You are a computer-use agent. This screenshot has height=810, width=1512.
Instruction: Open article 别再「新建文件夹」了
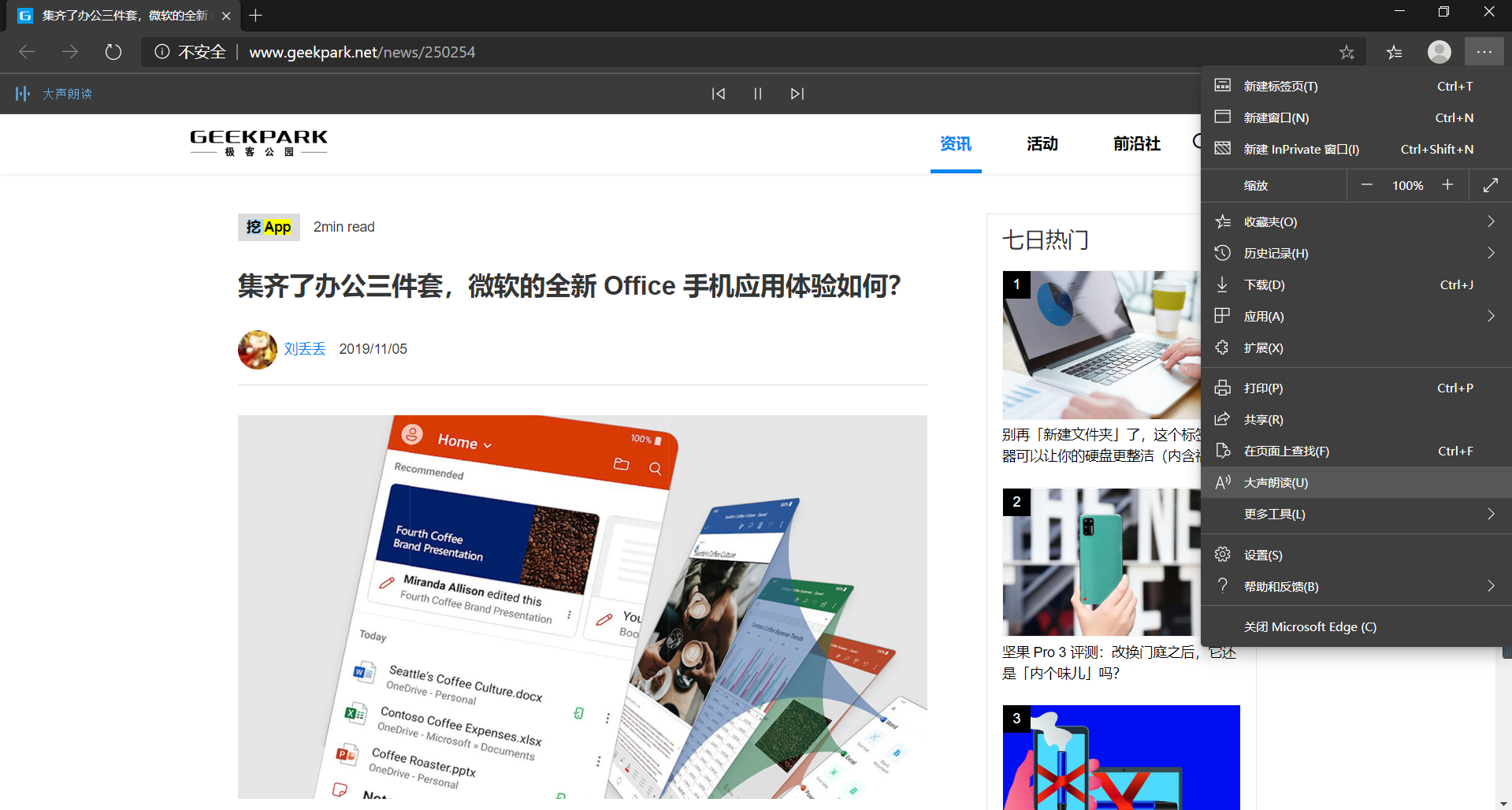[1101, 445]
